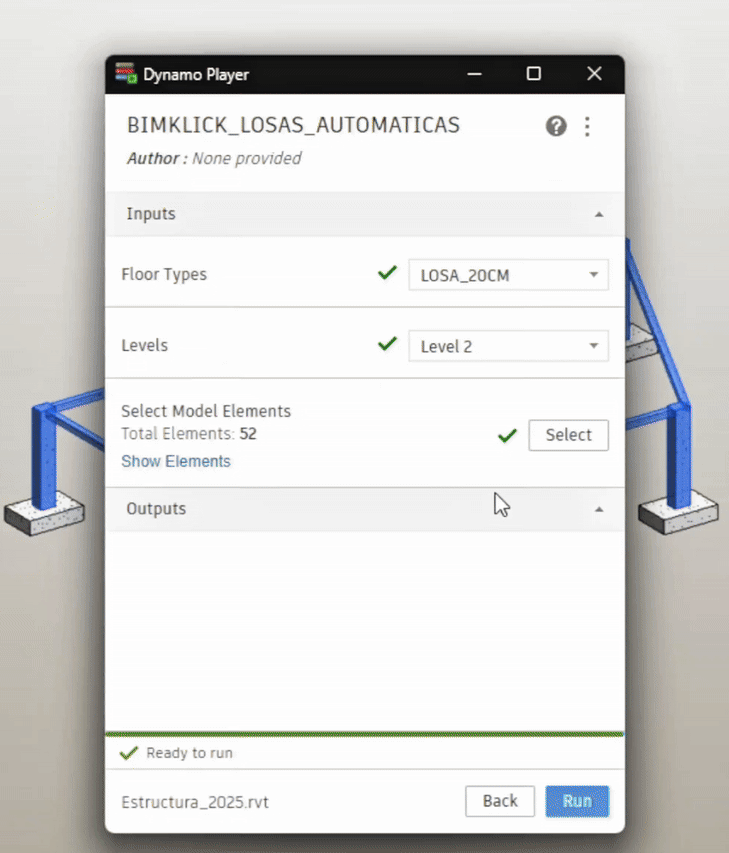Open the Levels dropdown showing Level 2
This screenshot has width=729, height=853.
[508, 346]
